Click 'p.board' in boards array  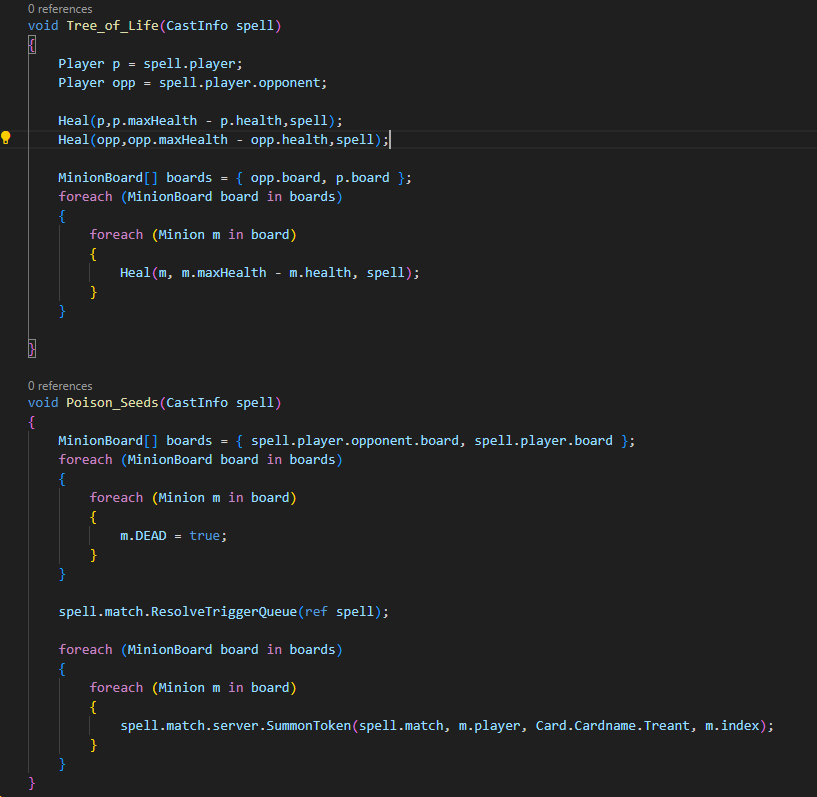362,178
